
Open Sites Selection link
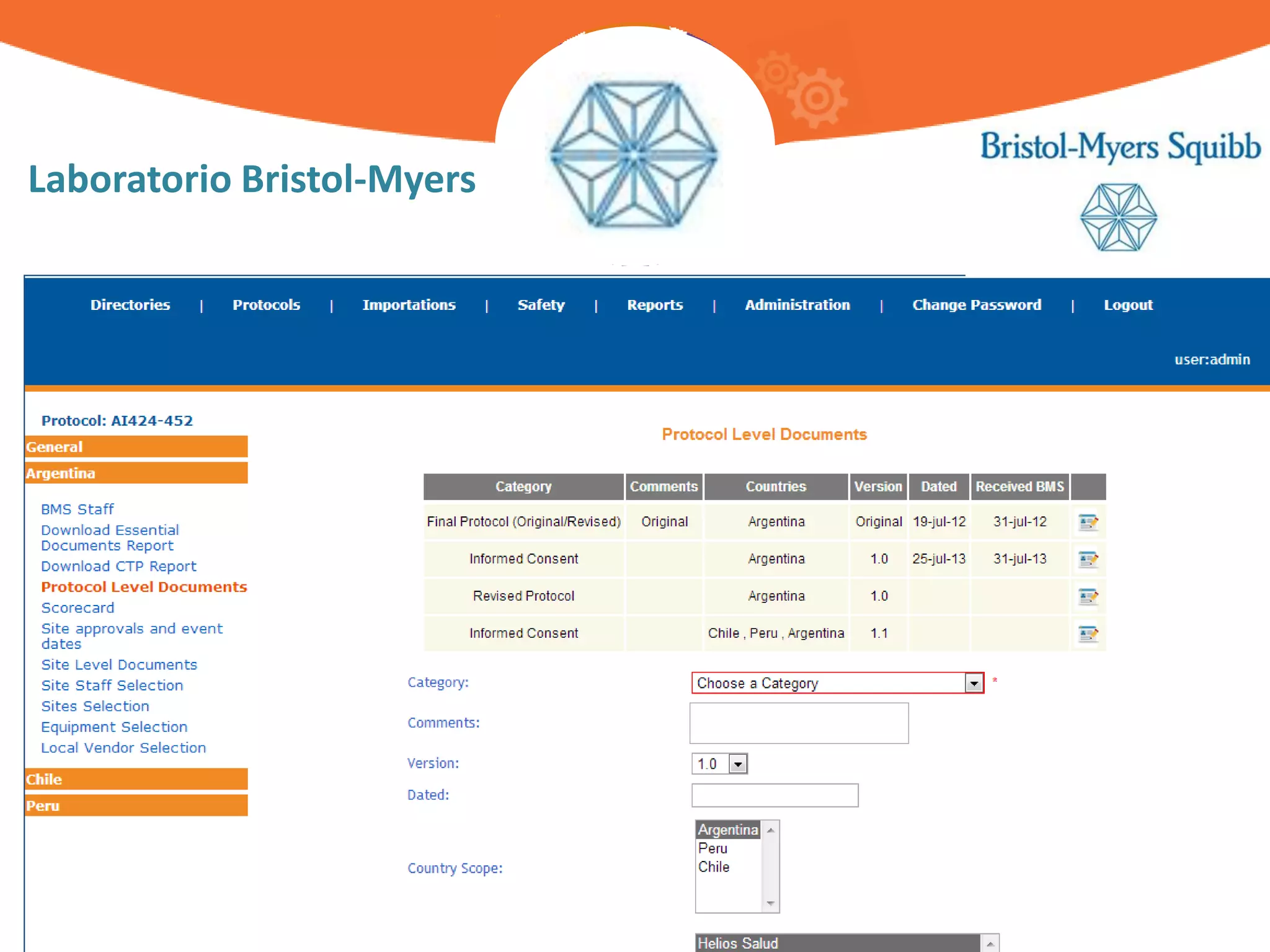click(x=95, y=707)
